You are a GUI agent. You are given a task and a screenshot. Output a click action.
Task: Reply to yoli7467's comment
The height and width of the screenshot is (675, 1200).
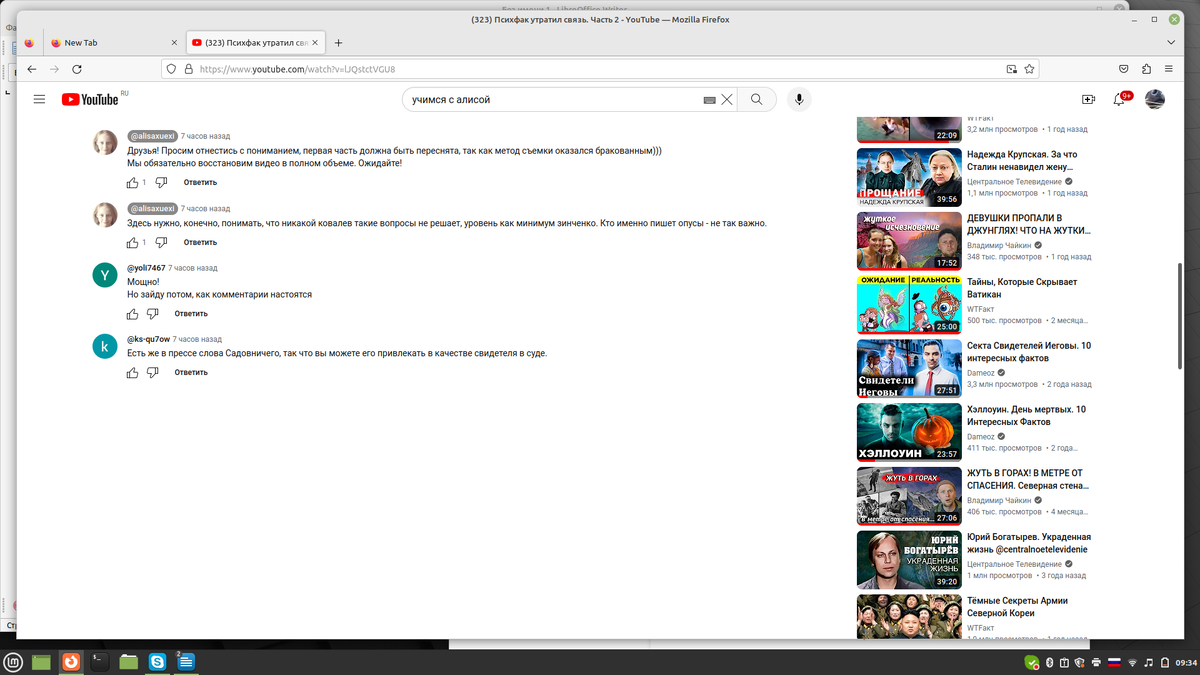click(x=191, y=314)
